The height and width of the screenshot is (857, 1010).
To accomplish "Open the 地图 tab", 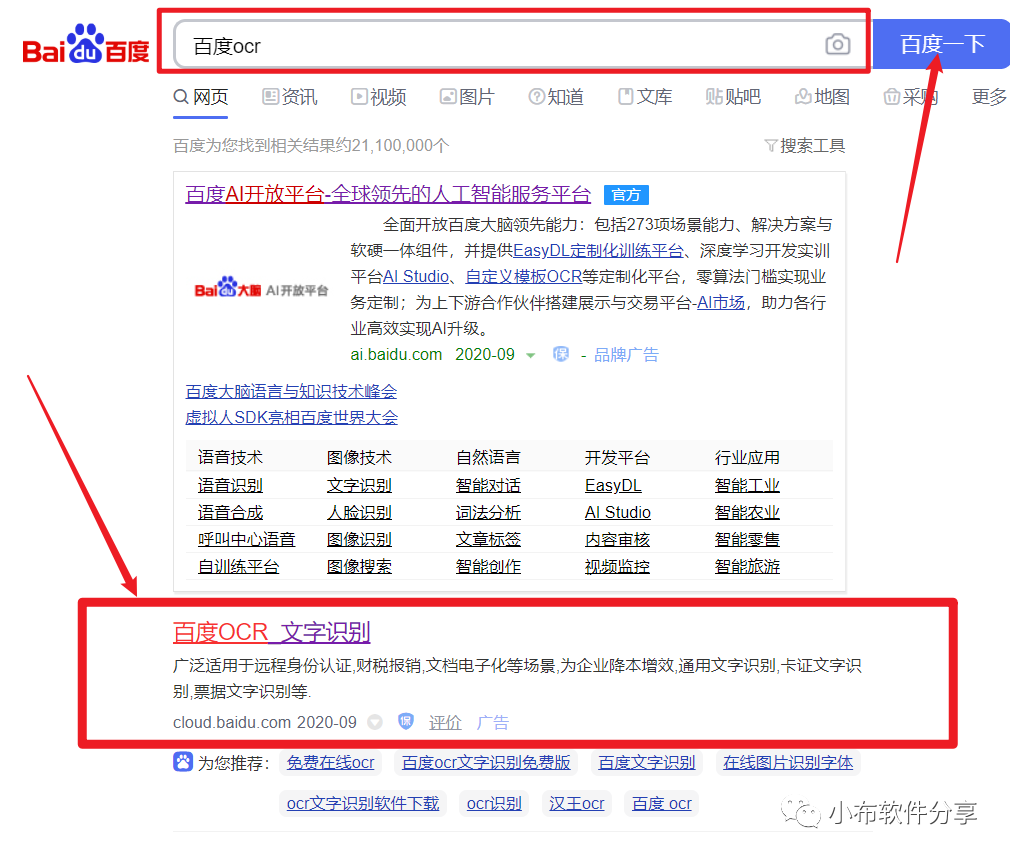I will point(822,97).
